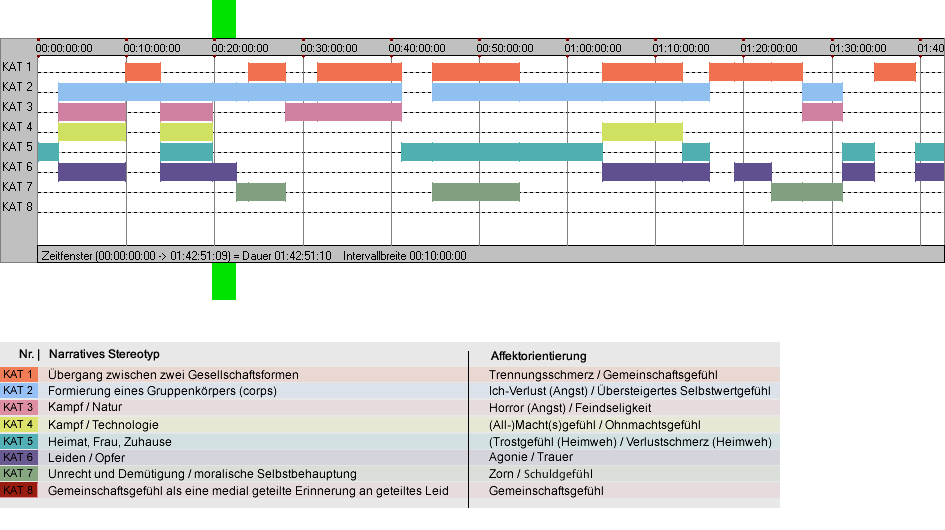Select the purple KAT 6 segment after 01:00:00:00
The width and height of the screenshot is (945, 530).
[x=656, y=172]
